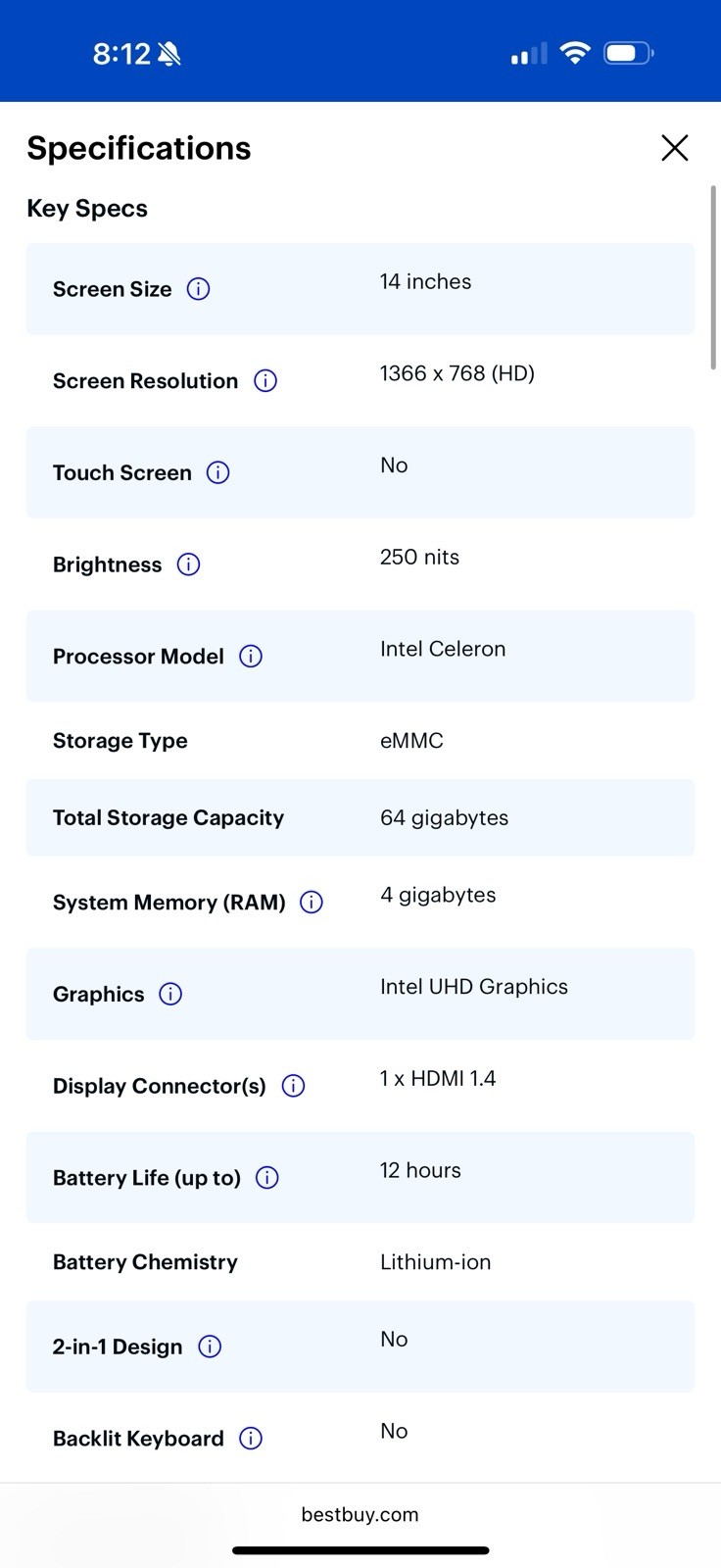The height and width of the screenshot is (1568, 721).
Task: Tap the bestbuy.com address text
Action: [360, 1514]
